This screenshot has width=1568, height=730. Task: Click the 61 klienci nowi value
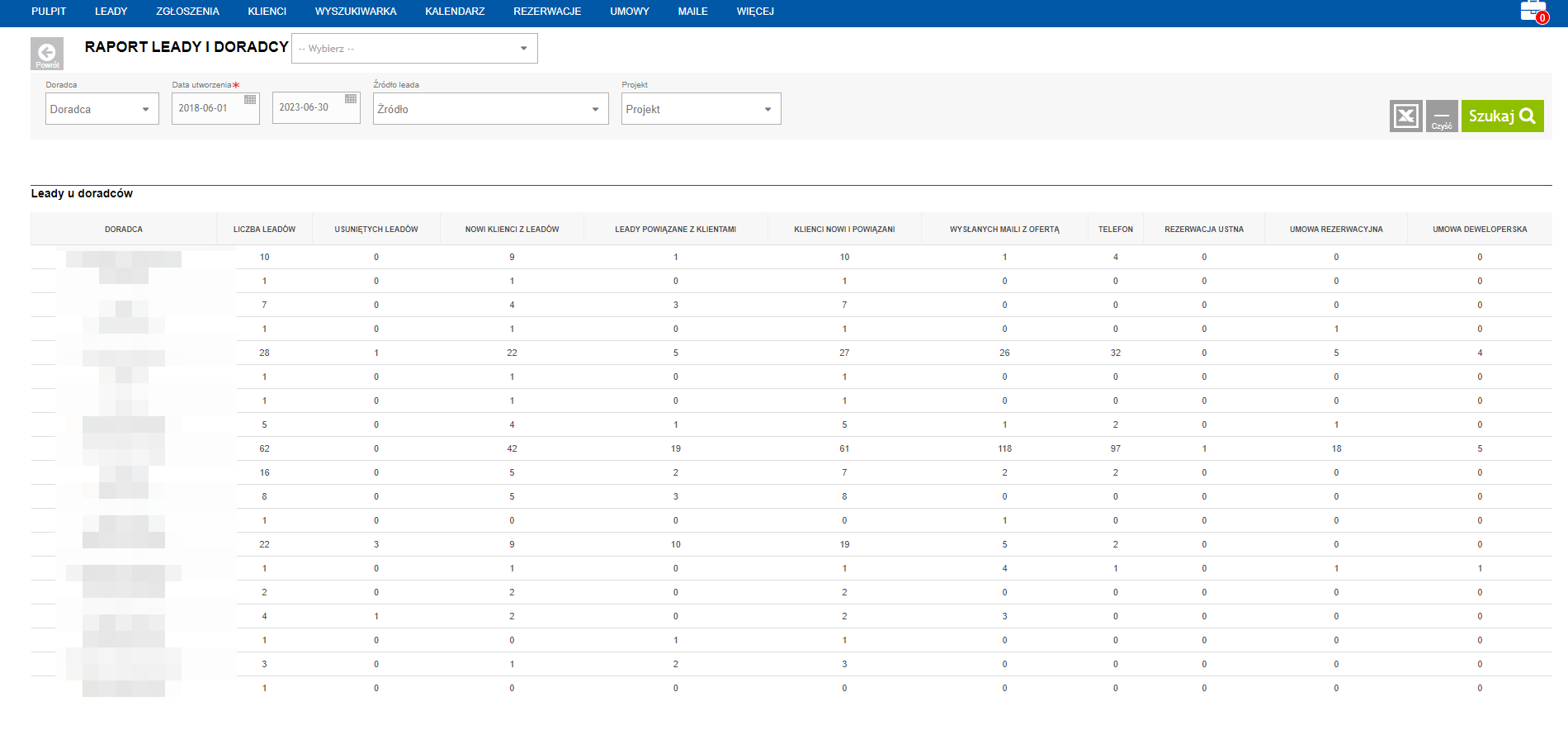tap(844, 449)
